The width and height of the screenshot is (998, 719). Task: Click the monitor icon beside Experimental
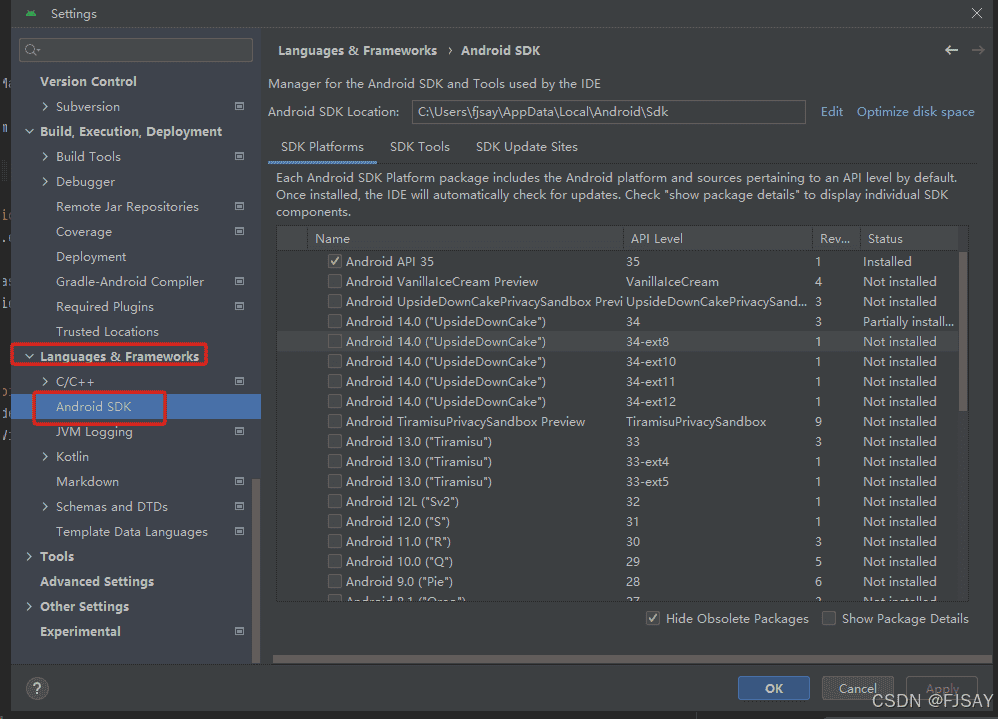238,631
